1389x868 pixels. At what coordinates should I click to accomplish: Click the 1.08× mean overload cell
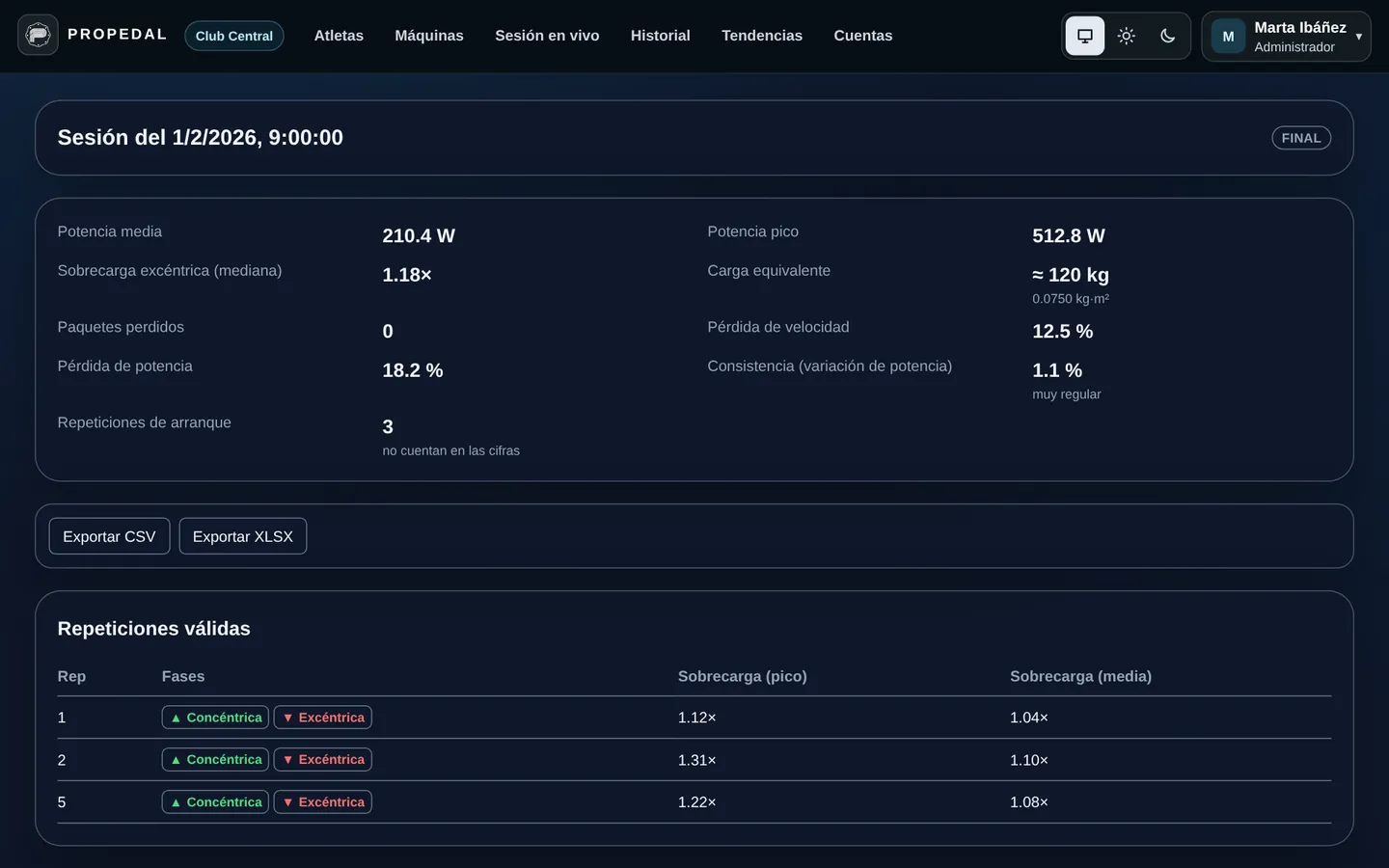tap(1029, 802)
